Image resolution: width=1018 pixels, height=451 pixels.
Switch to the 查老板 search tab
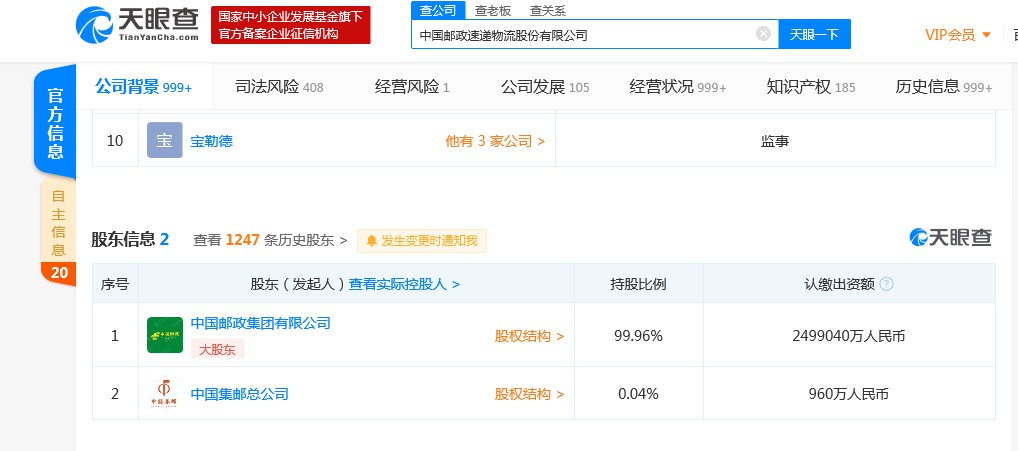pyautogui.click(x=493, y=10)
